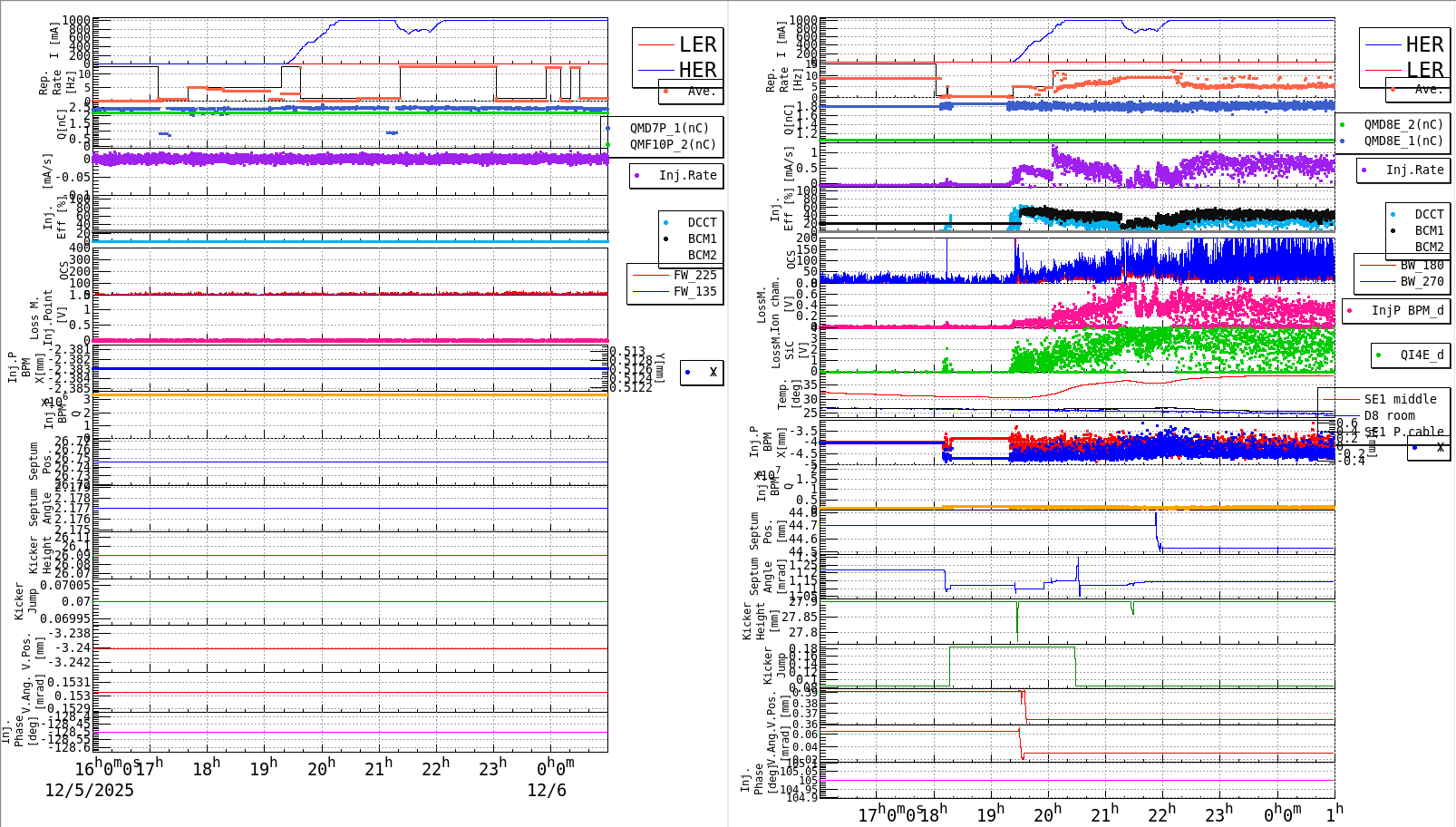The height and width of the screenshot is (827, 1456).
Task: Toggle the BW_270 blue line trace
Action: [x=1380, y=282]
